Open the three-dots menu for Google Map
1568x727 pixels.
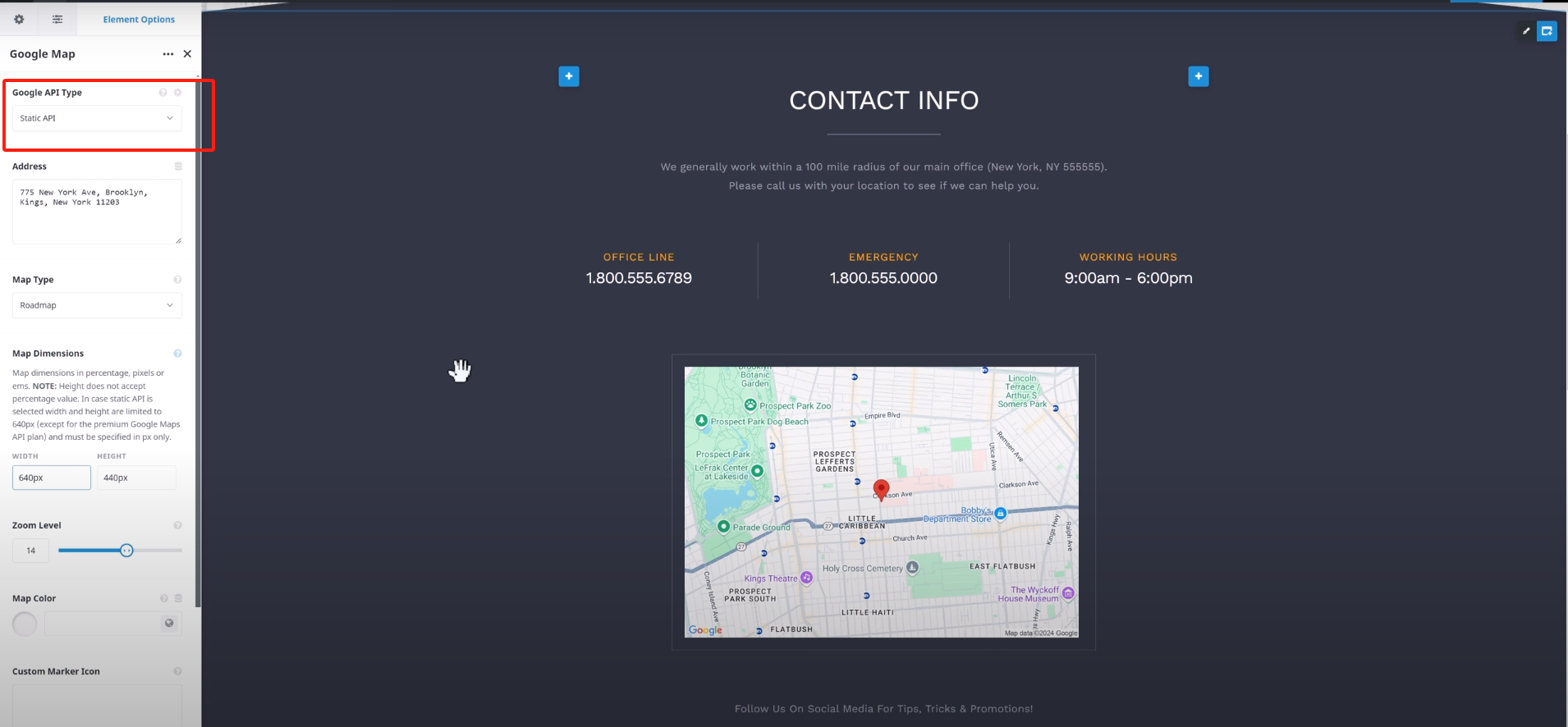tap(168, 54)
